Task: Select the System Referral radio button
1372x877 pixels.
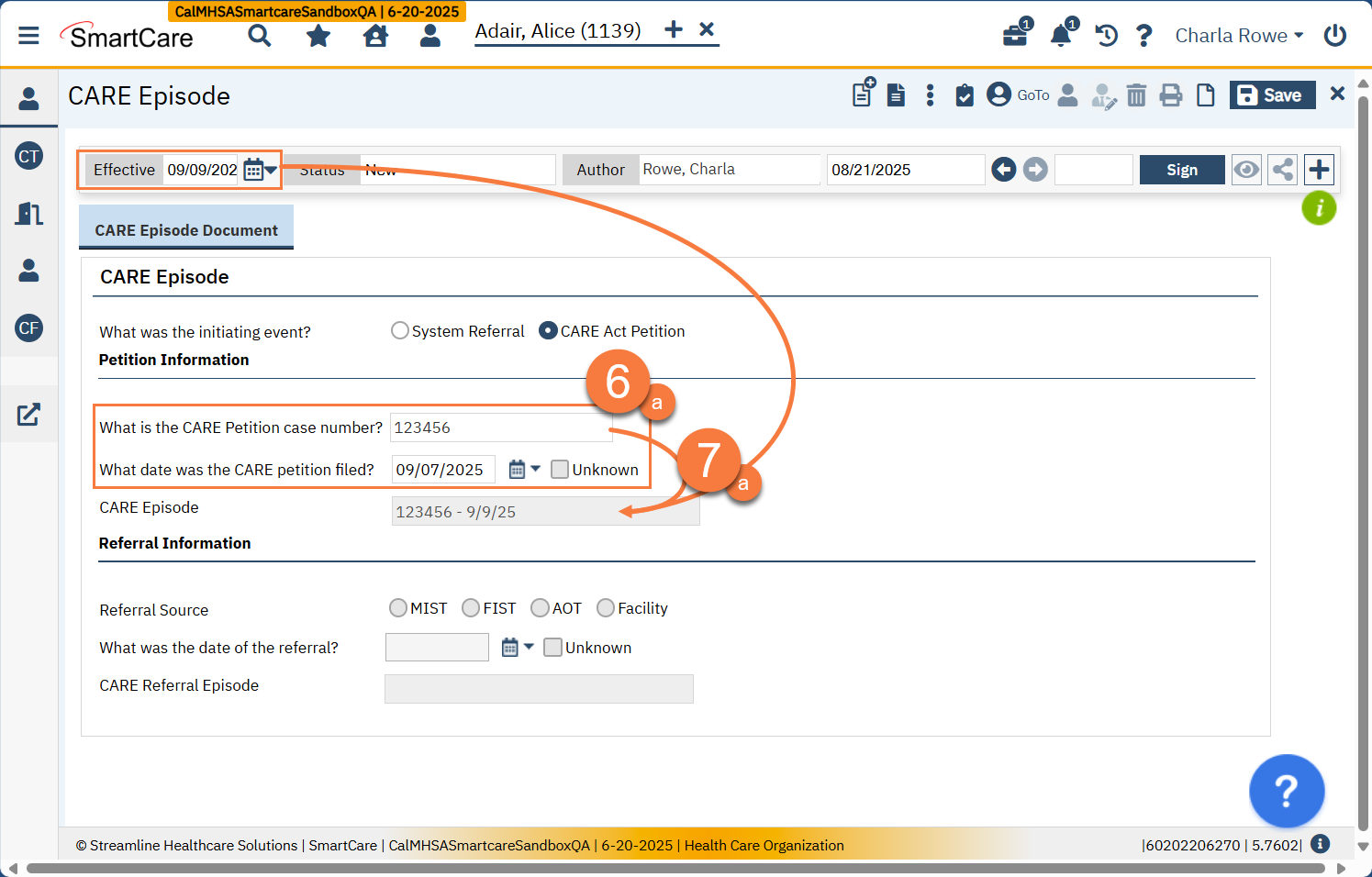Action: [400, 331]
